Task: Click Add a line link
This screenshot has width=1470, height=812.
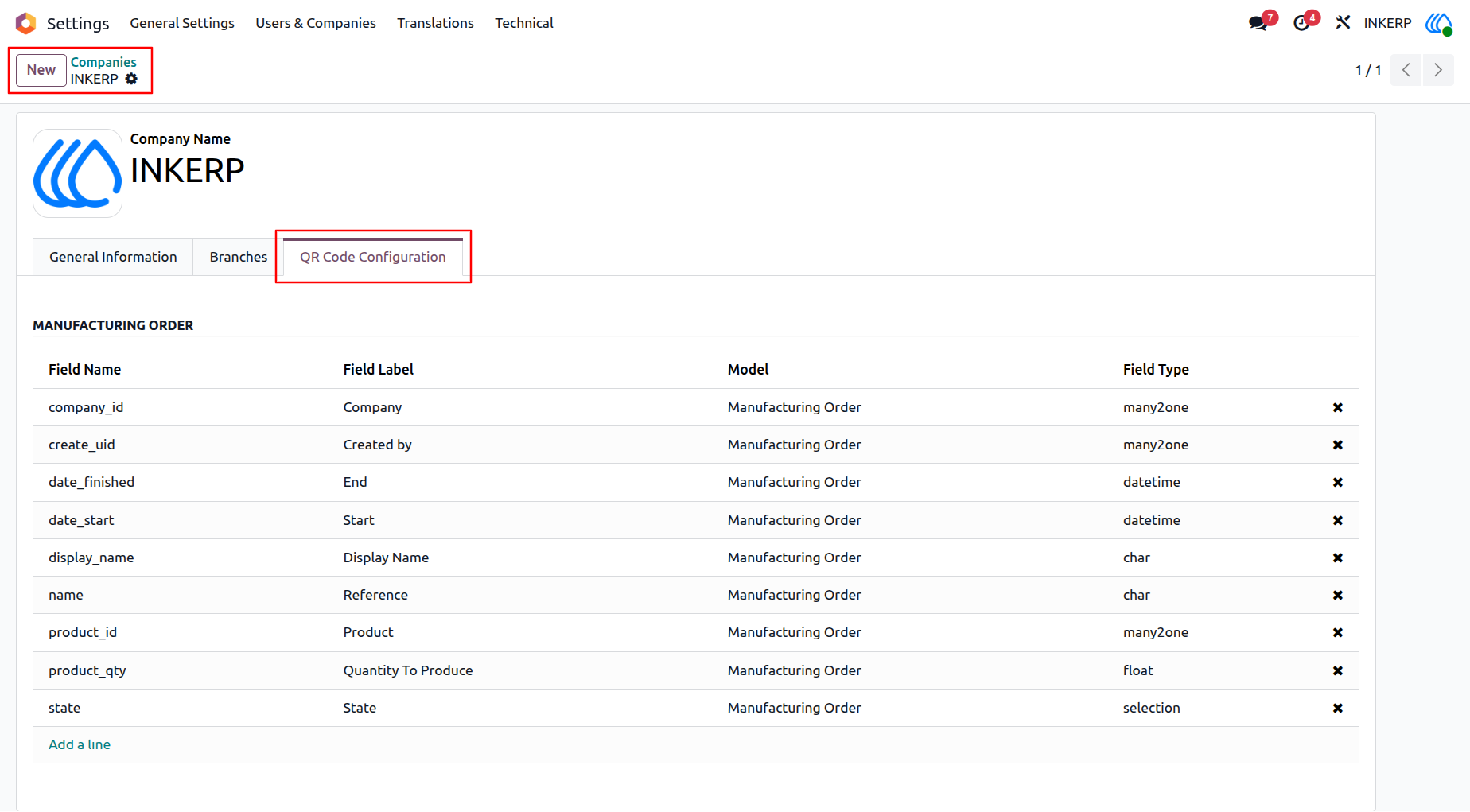Action: point(80,744)
